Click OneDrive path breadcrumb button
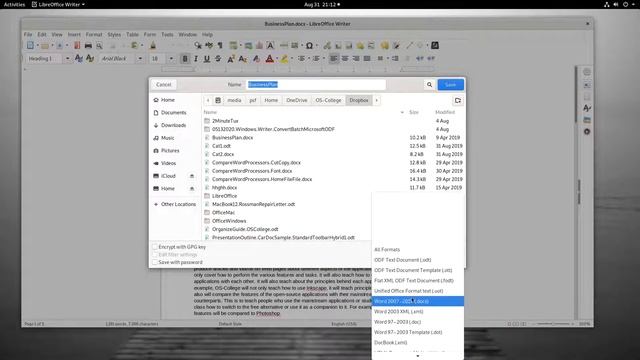This screenshot has height=360, width=640. click(x=297, y=100)
